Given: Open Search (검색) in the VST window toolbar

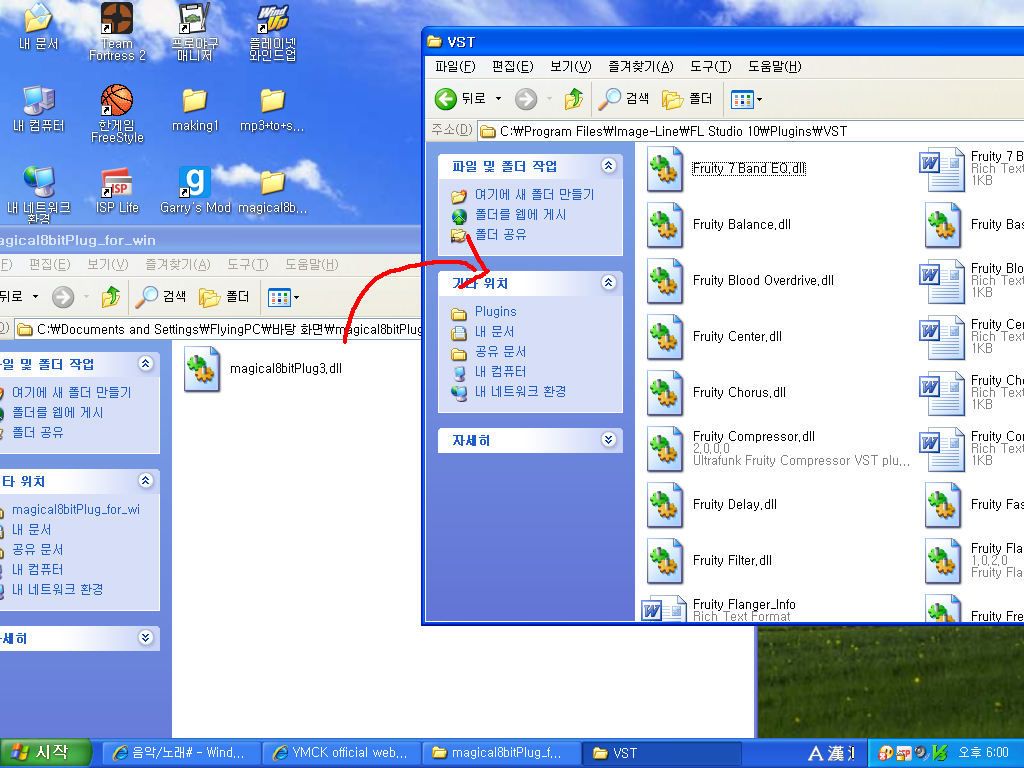Looking at the screenshot, I should click(x=624, y=99).
